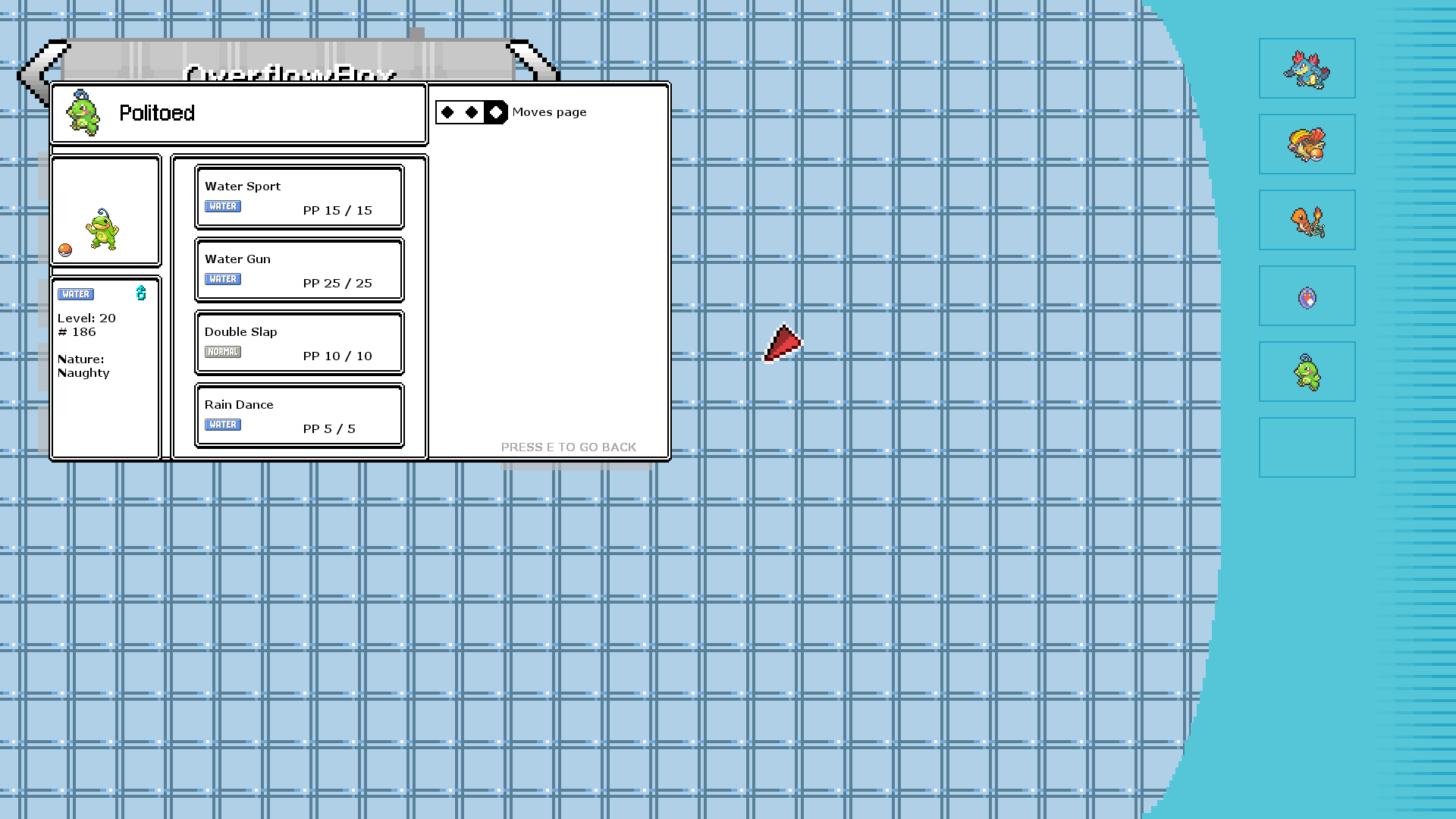Select Croconaw in the party sidebar
Viewport: 1456px width, 819px height.
click(1307, 68)
